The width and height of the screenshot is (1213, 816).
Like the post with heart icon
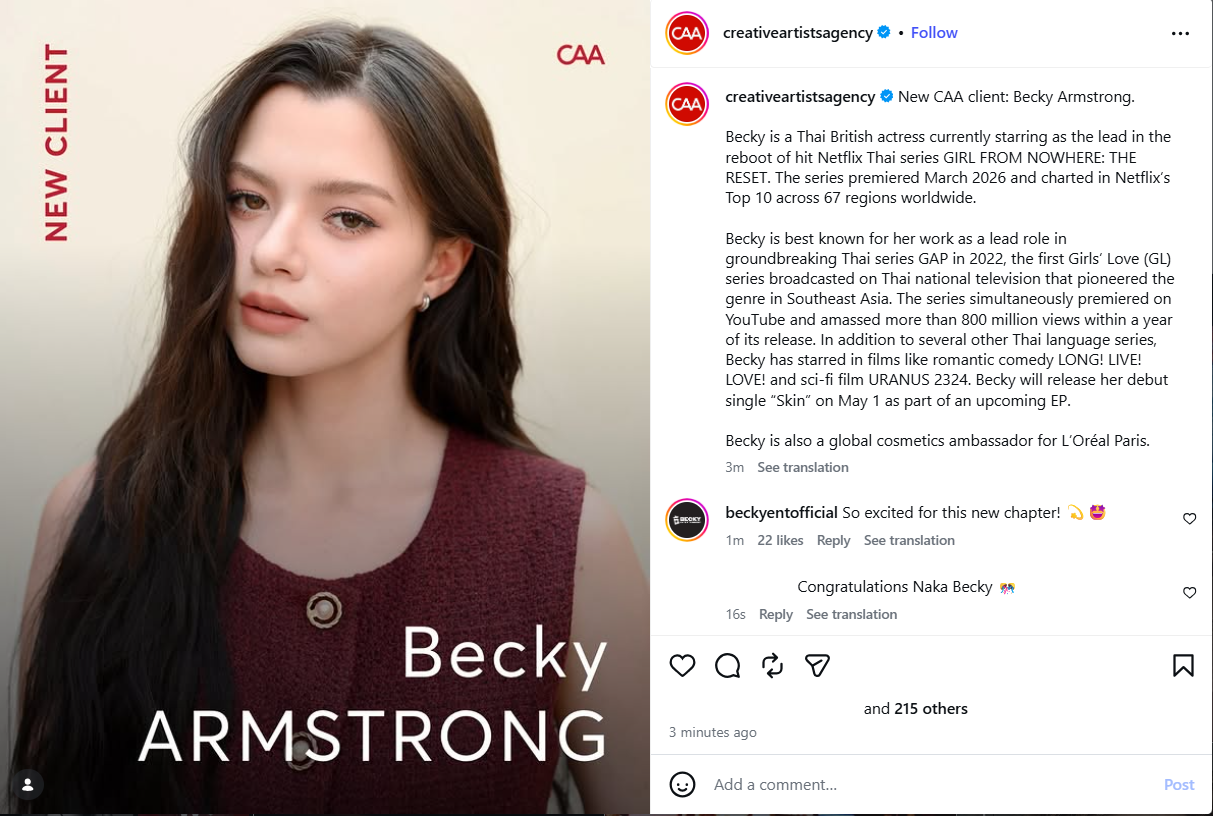point(682,666)
